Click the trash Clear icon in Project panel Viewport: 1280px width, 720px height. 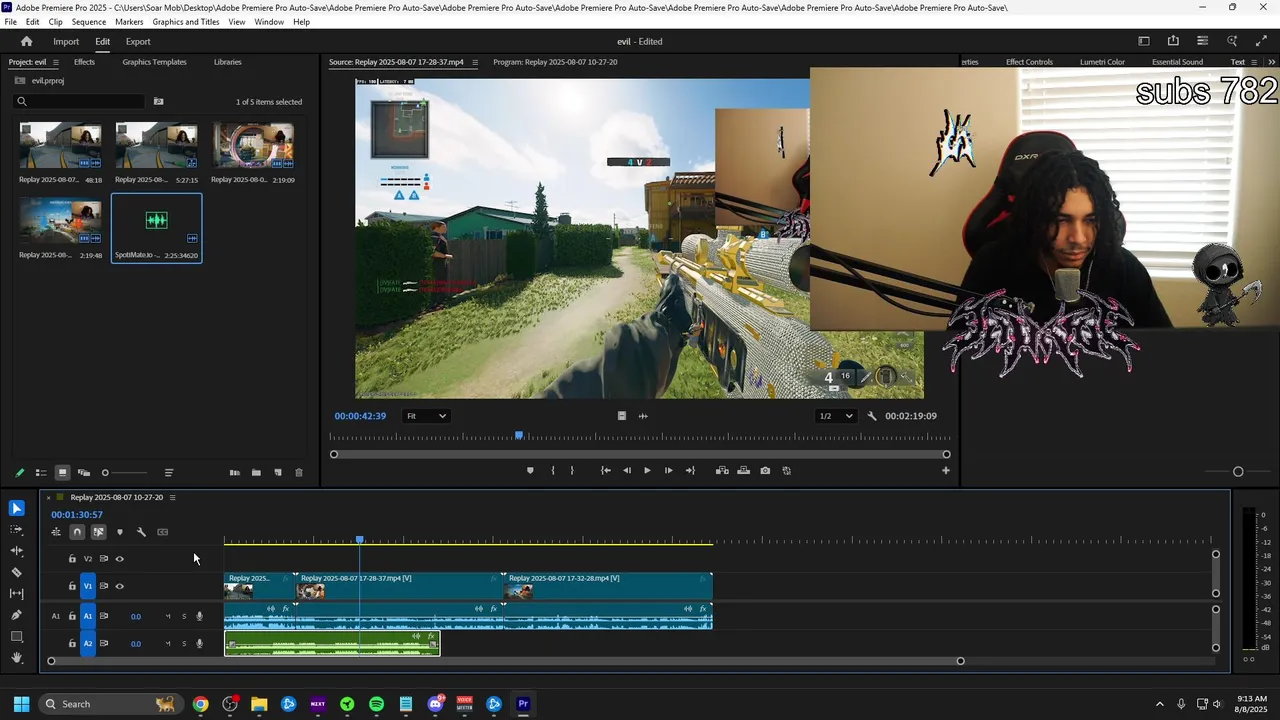tap(298, 473)
